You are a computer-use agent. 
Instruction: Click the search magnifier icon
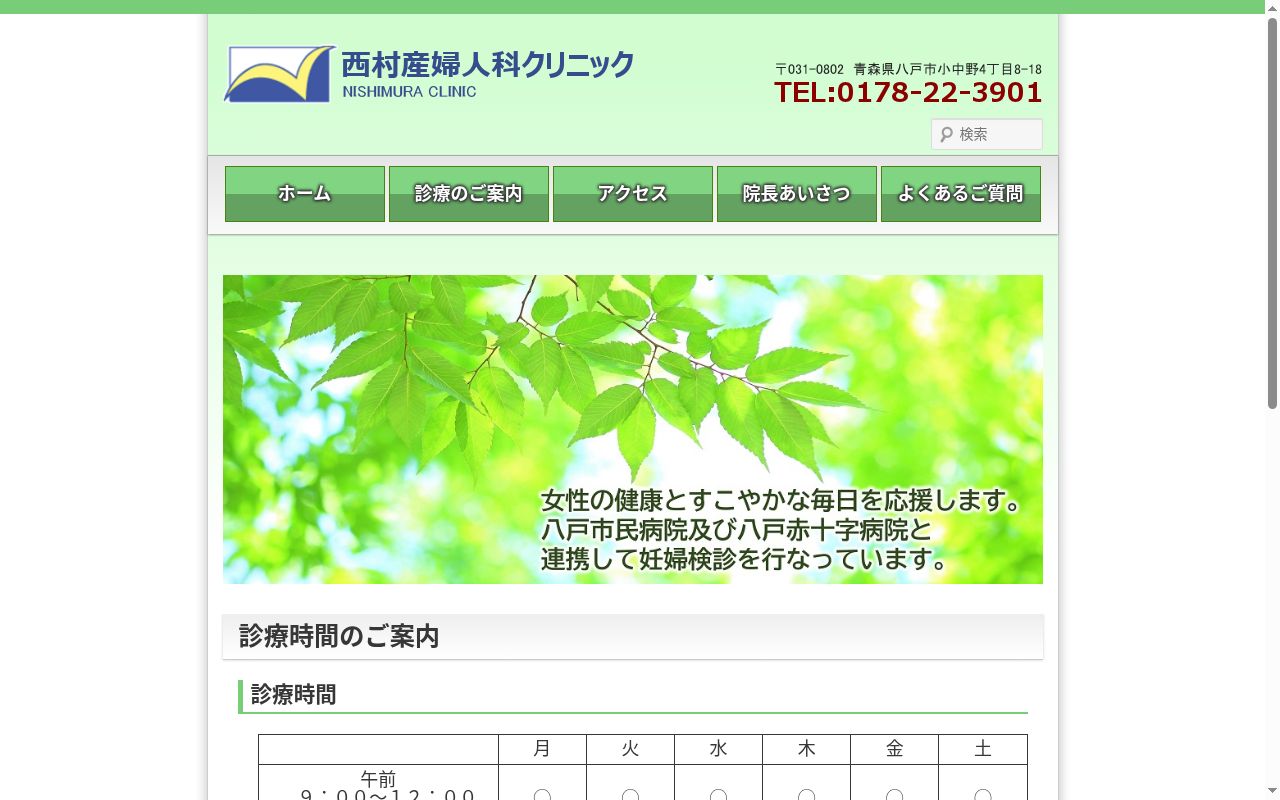(946, 134)
